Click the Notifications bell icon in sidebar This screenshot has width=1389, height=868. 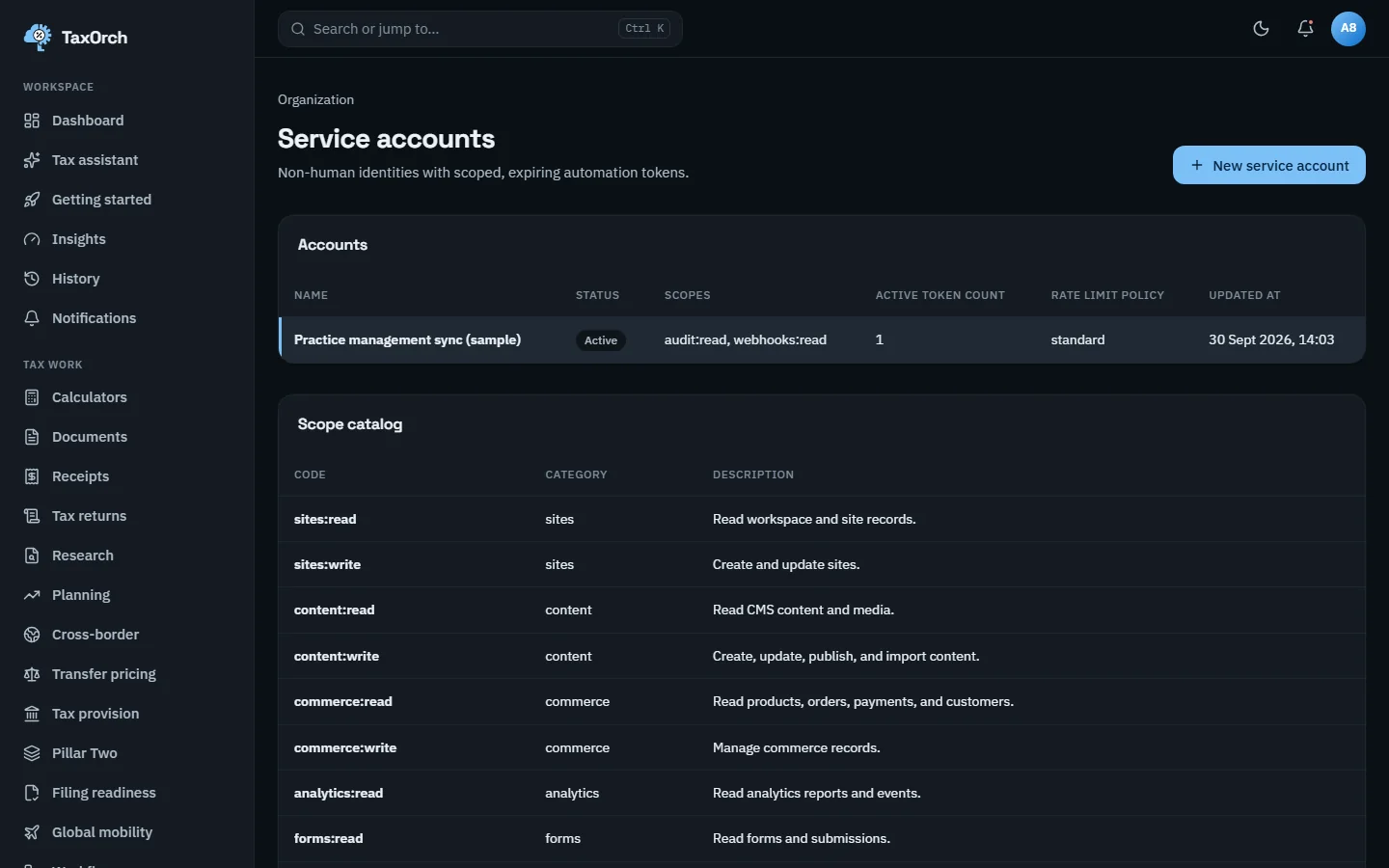click(32, 318)
